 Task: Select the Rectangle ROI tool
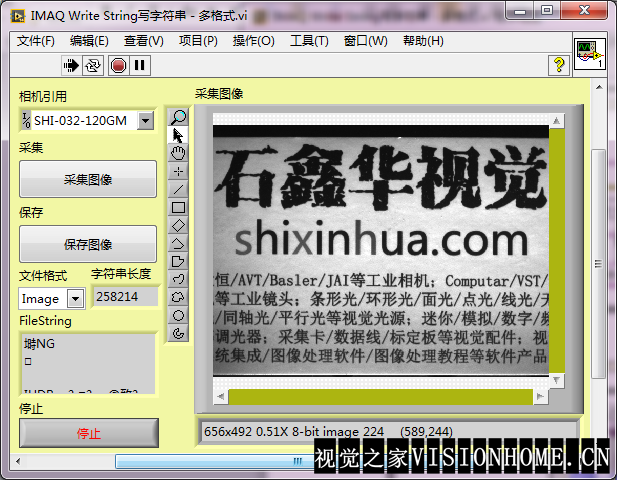tap(179, 207)
